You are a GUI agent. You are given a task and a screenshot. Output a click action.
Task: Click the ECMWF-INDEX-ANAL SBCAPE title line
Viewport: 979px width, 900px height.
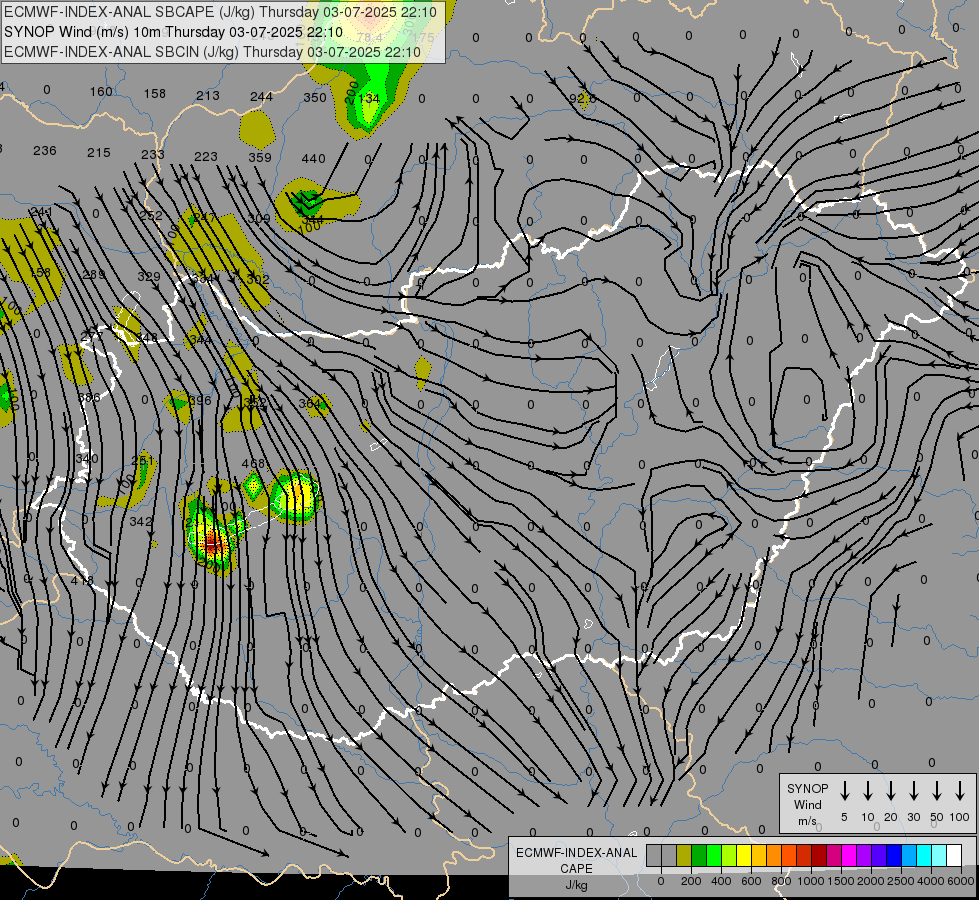coord(221,12)
